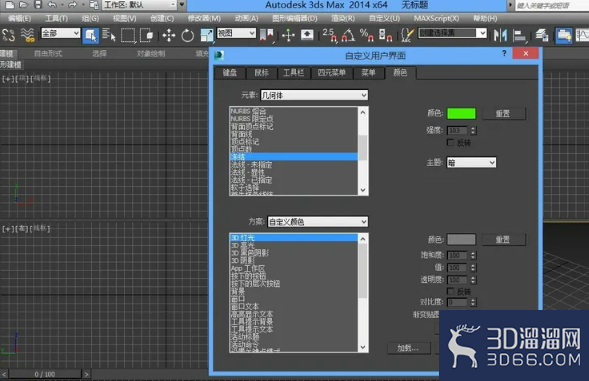The width and height of the screenshot is (589, 381).
Task: Click the Mirror tool icon
Action: click(500, 35)
